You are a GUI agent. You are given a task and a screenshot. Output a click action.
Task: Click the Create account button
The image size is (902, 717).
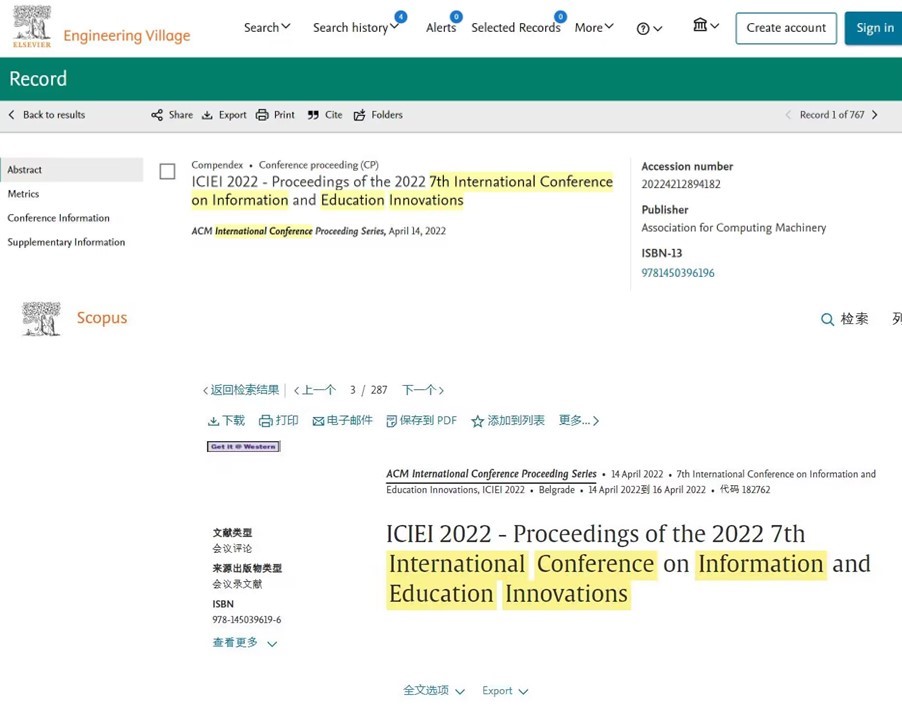click(786, 28)
